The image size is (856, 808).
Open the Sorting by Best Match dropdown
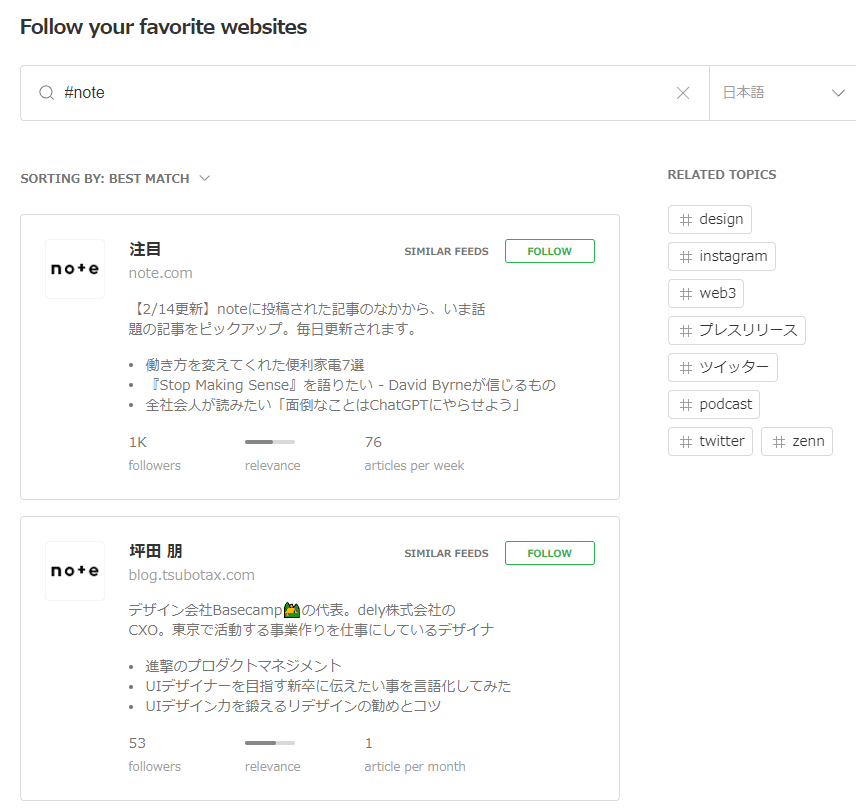pos(115,179)
